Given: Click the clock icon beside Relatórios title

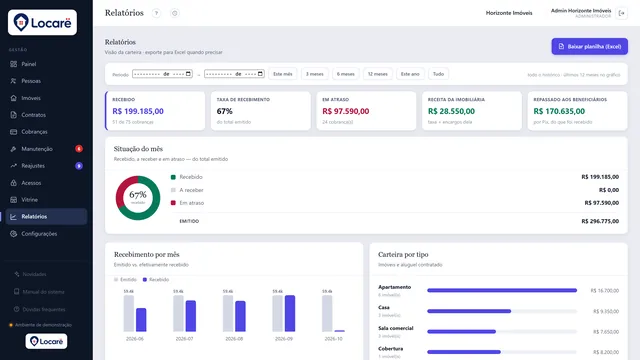Looking at the screenshot, I should point(175,13).
